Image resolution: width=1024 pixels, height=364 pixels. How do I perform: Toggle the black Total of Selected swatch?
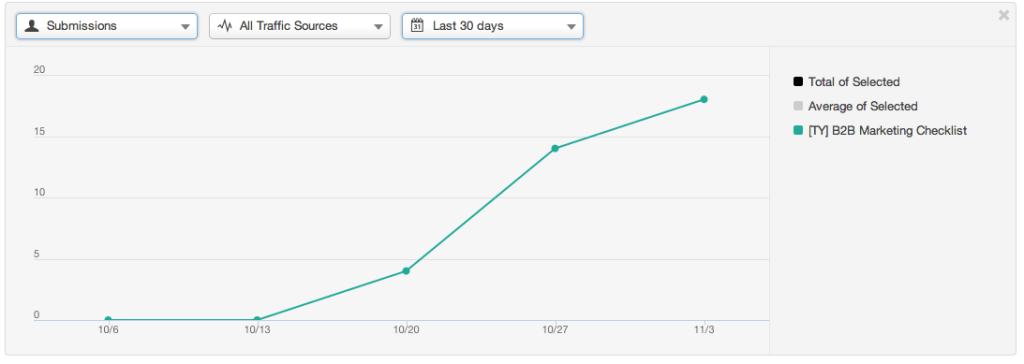[797, 82]
